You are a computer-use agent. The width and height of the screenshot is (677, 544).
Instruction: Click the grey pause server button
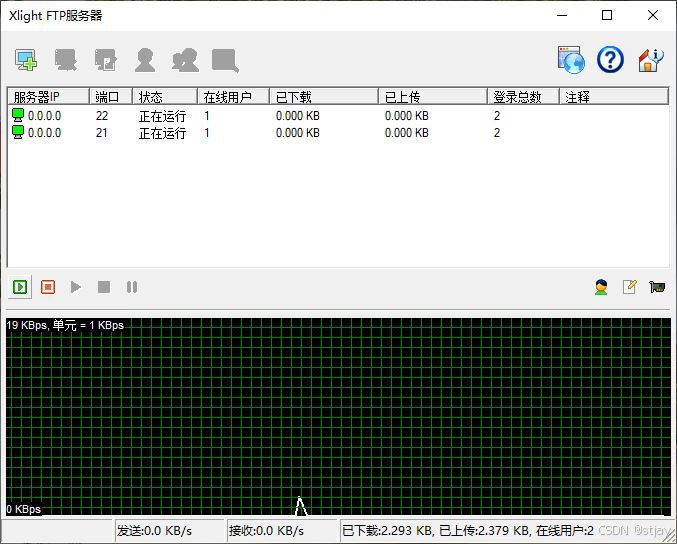coord(132,287)
